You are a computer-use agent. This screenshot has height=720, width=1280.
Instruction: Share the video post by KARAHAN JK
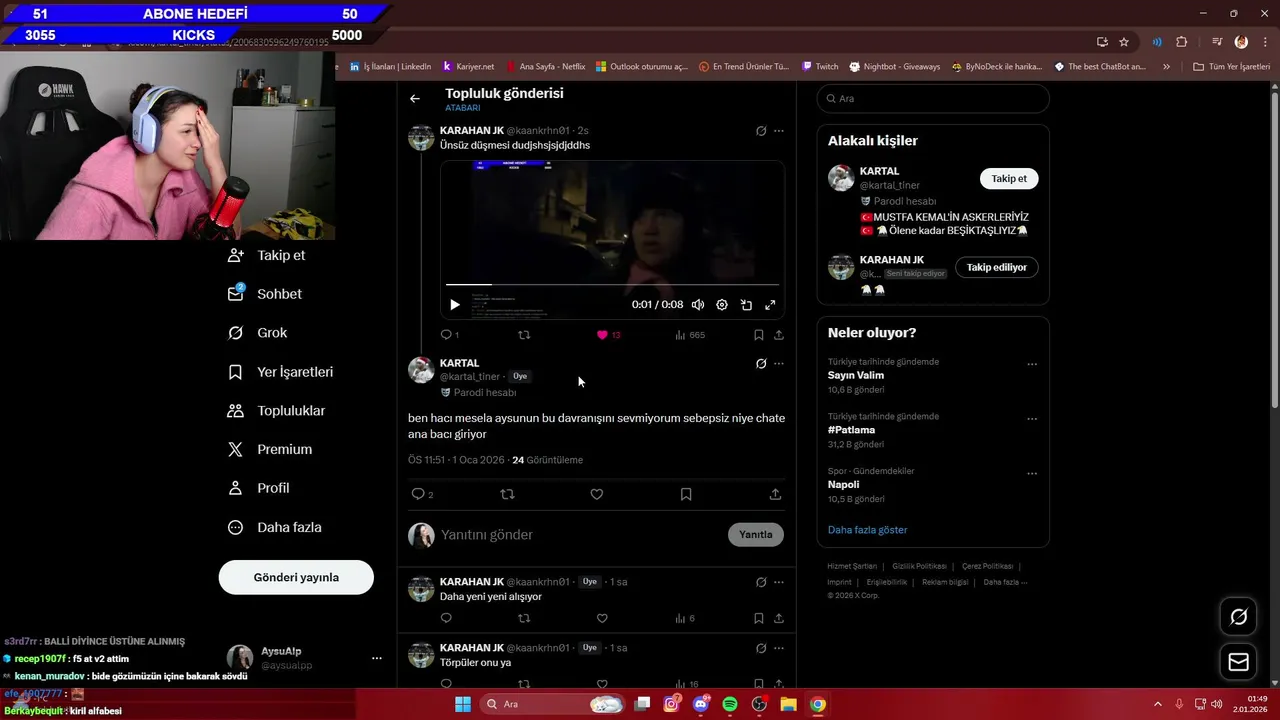(x=779, y=335)
